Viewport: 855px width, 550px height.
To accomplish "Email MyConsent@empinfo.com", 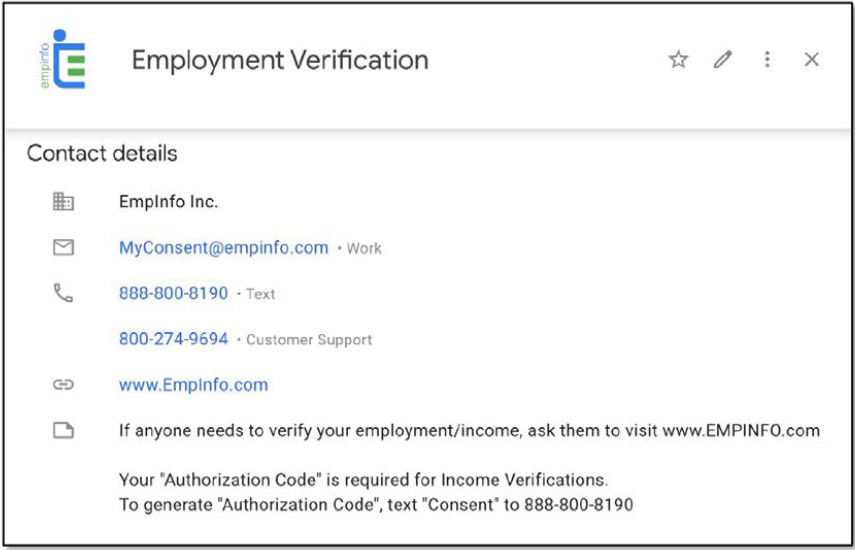I will pyautogui.click(x=223, y=248).
